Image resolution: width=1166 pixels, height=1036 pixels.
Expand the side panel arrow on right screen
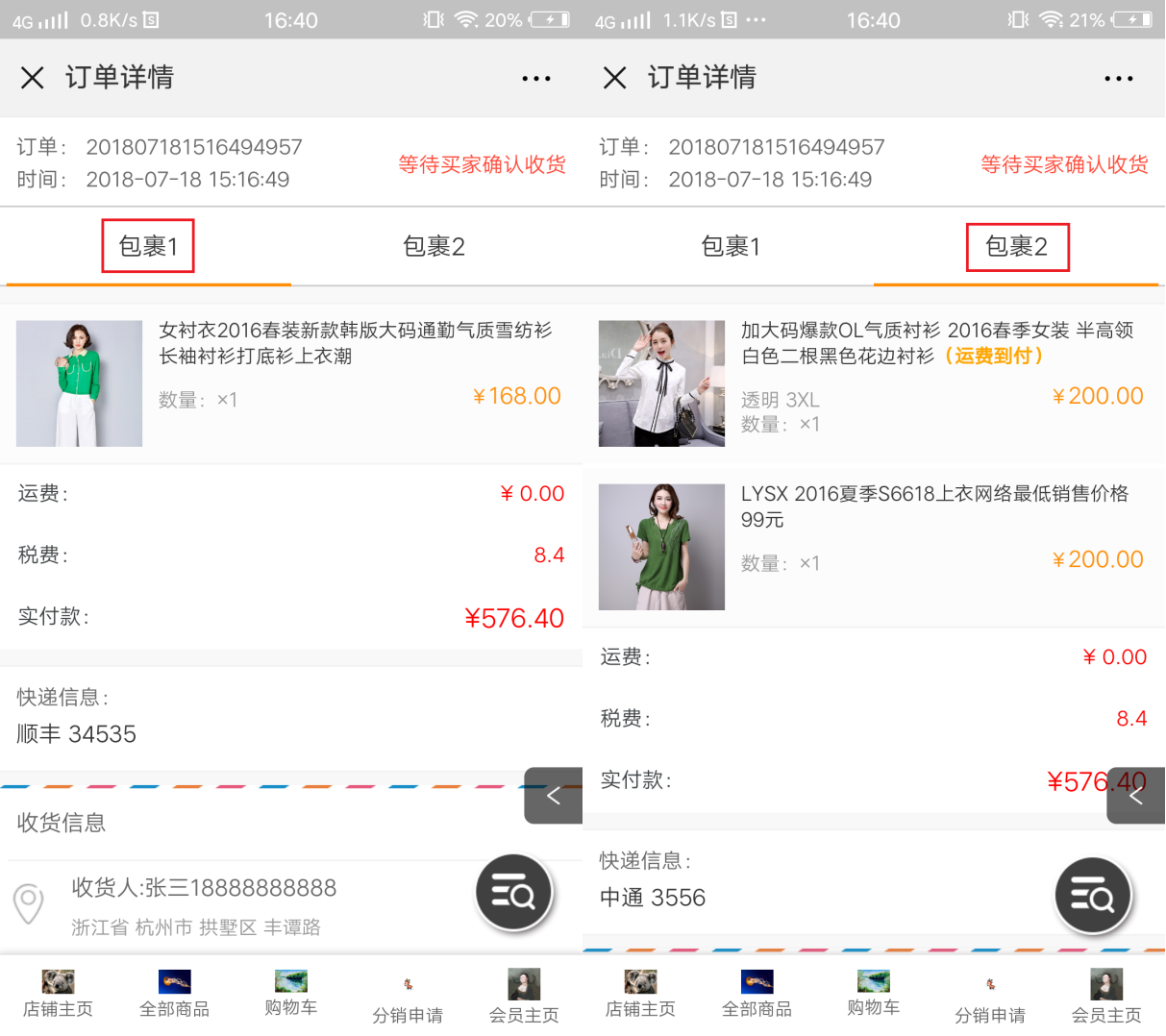1136,796
